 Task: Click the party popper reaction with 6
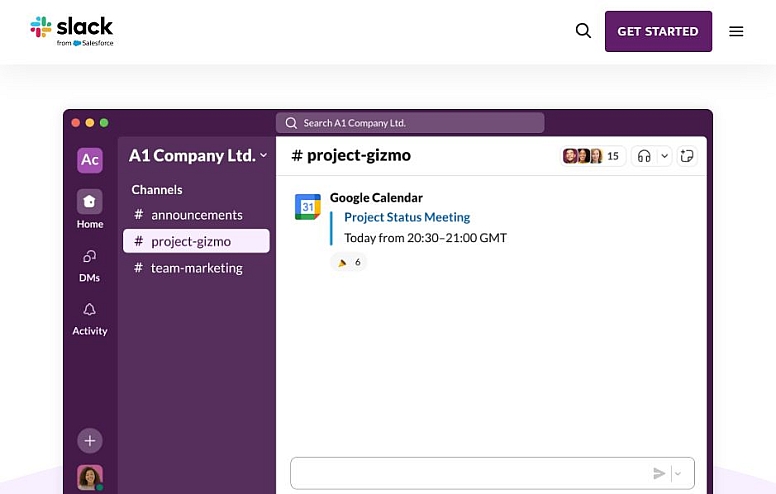pyautogui.click(x=348, y=262)
